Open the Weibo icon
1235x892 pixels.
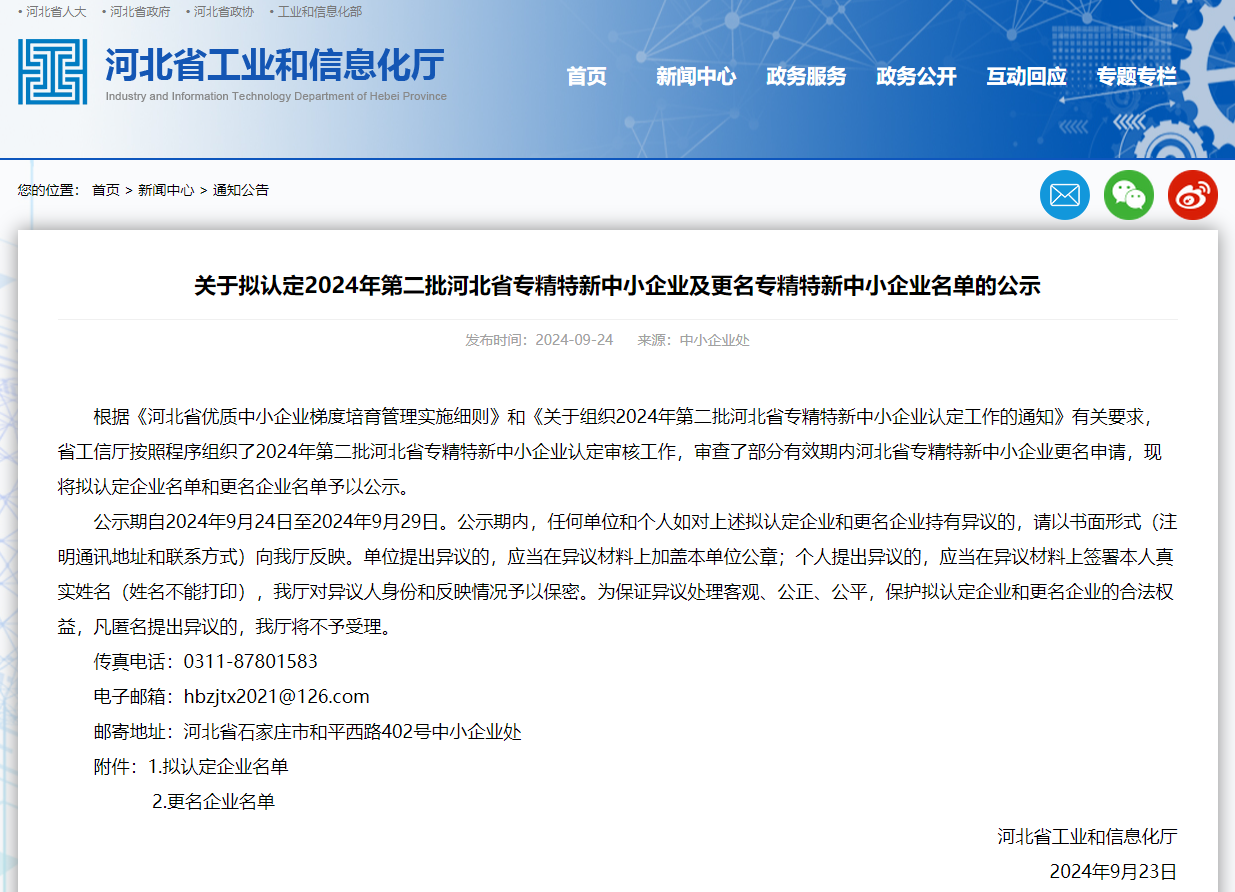(1193, 195)
